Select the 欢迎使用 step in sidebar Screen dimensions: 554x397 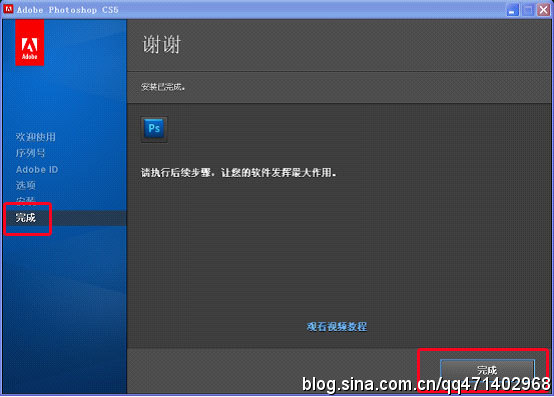36,137
